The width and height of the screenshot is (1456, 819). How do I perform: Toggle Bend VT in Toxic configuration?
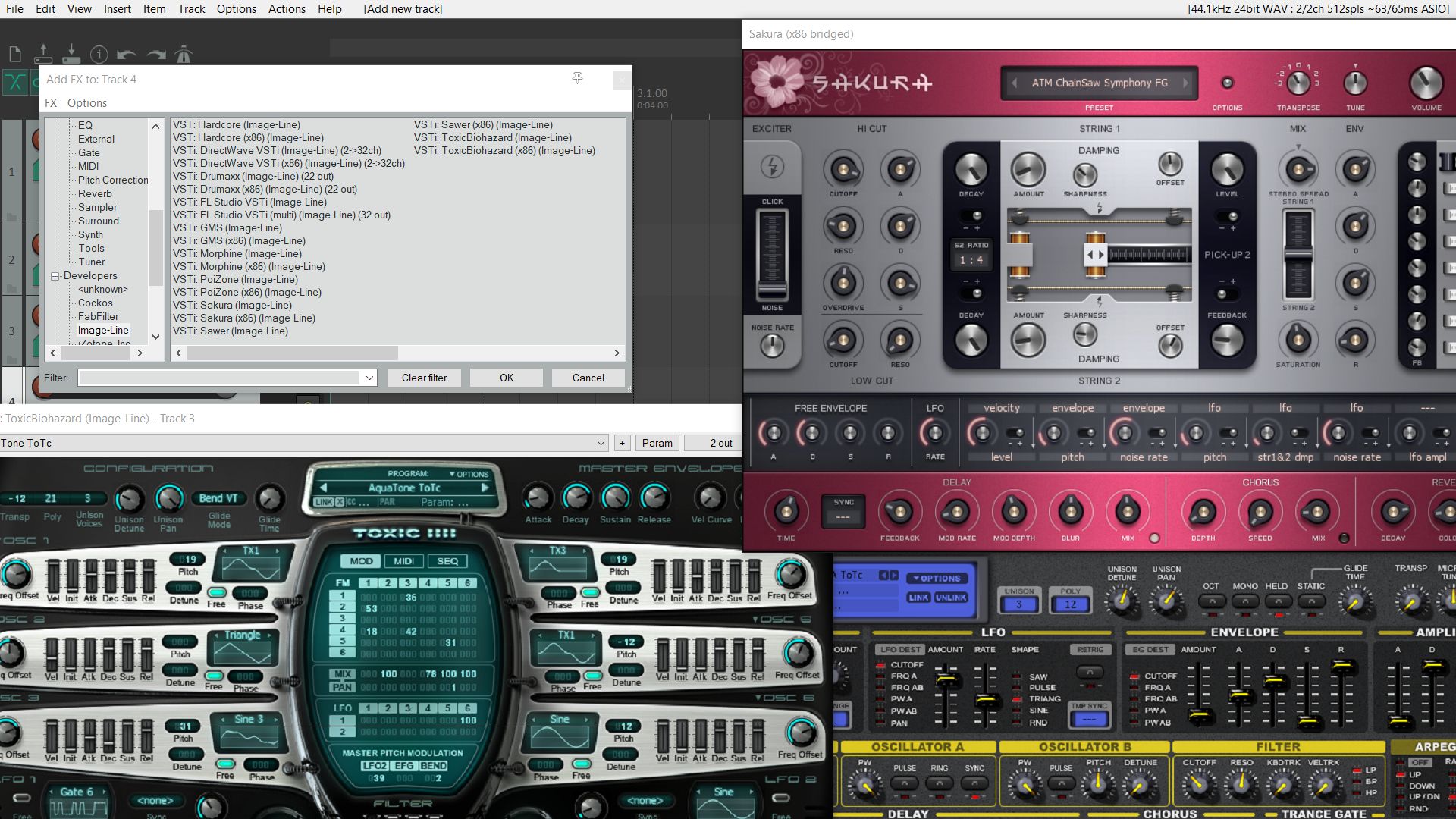(218, 498)
